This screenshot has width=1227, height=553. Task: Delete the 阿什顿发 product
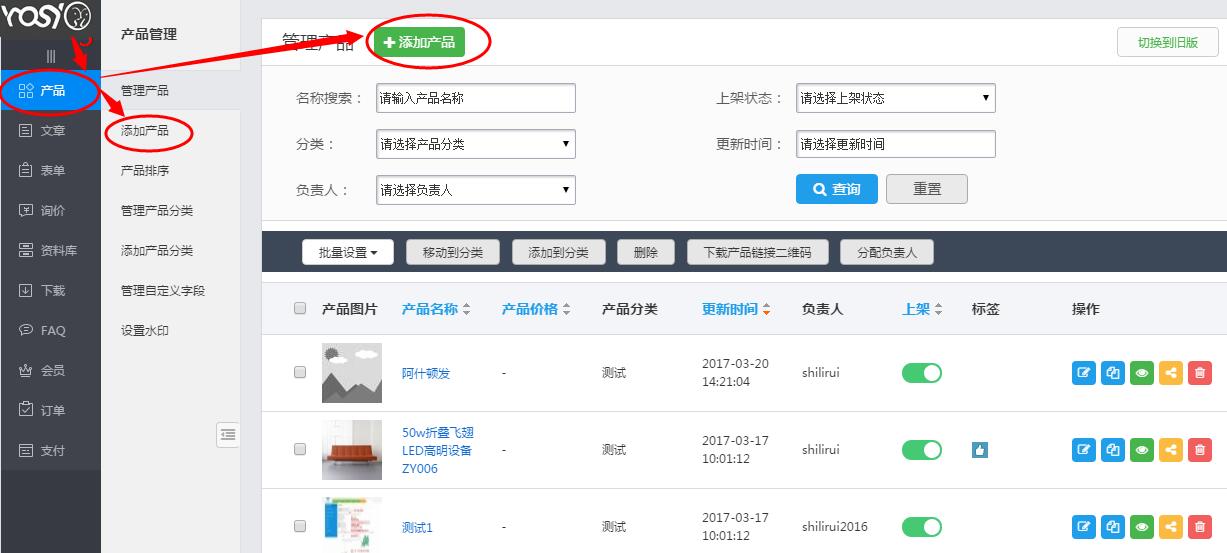click(1200, 373)
